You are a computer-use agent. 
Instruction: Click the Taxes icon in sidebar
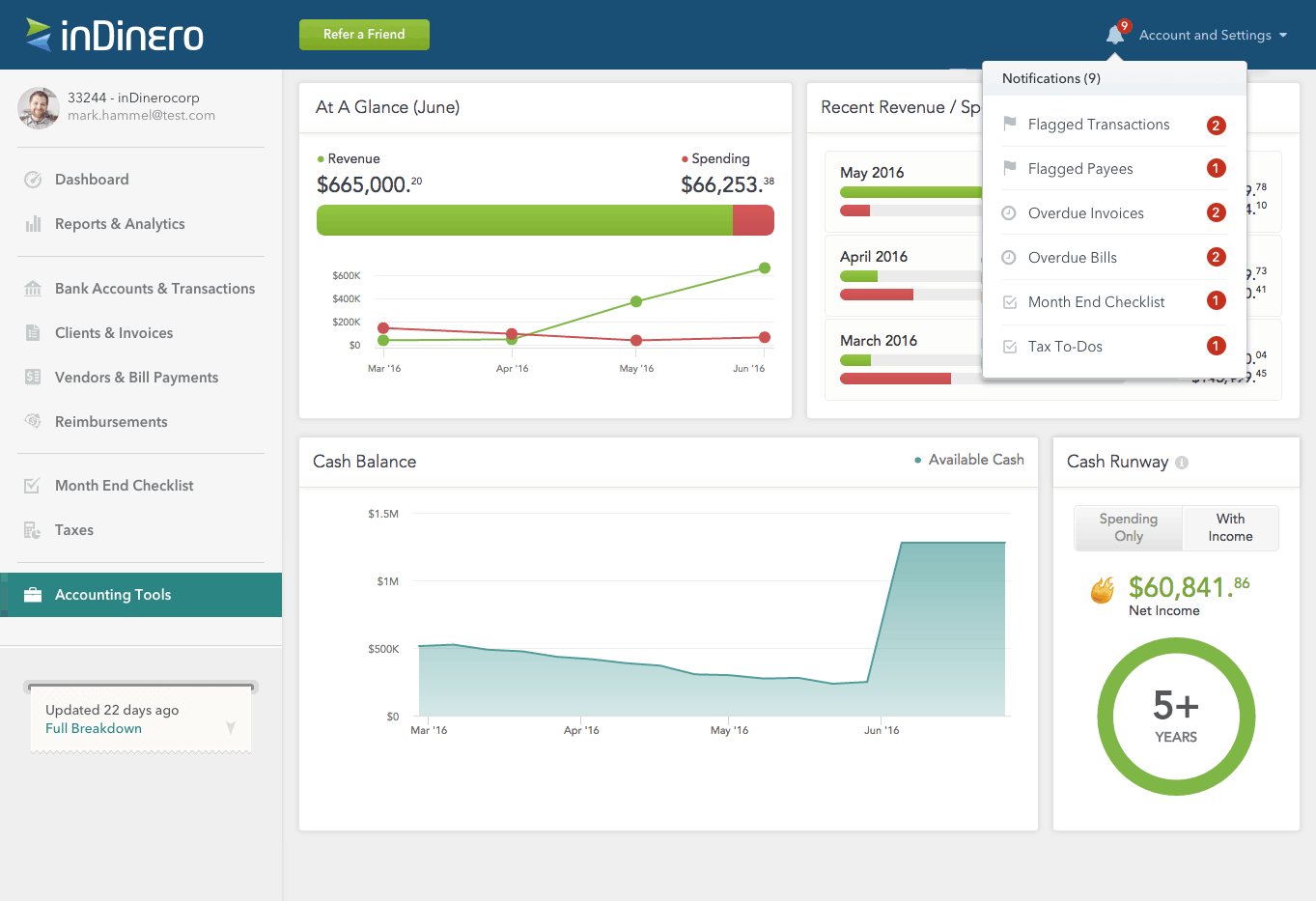tap(33, 530)
